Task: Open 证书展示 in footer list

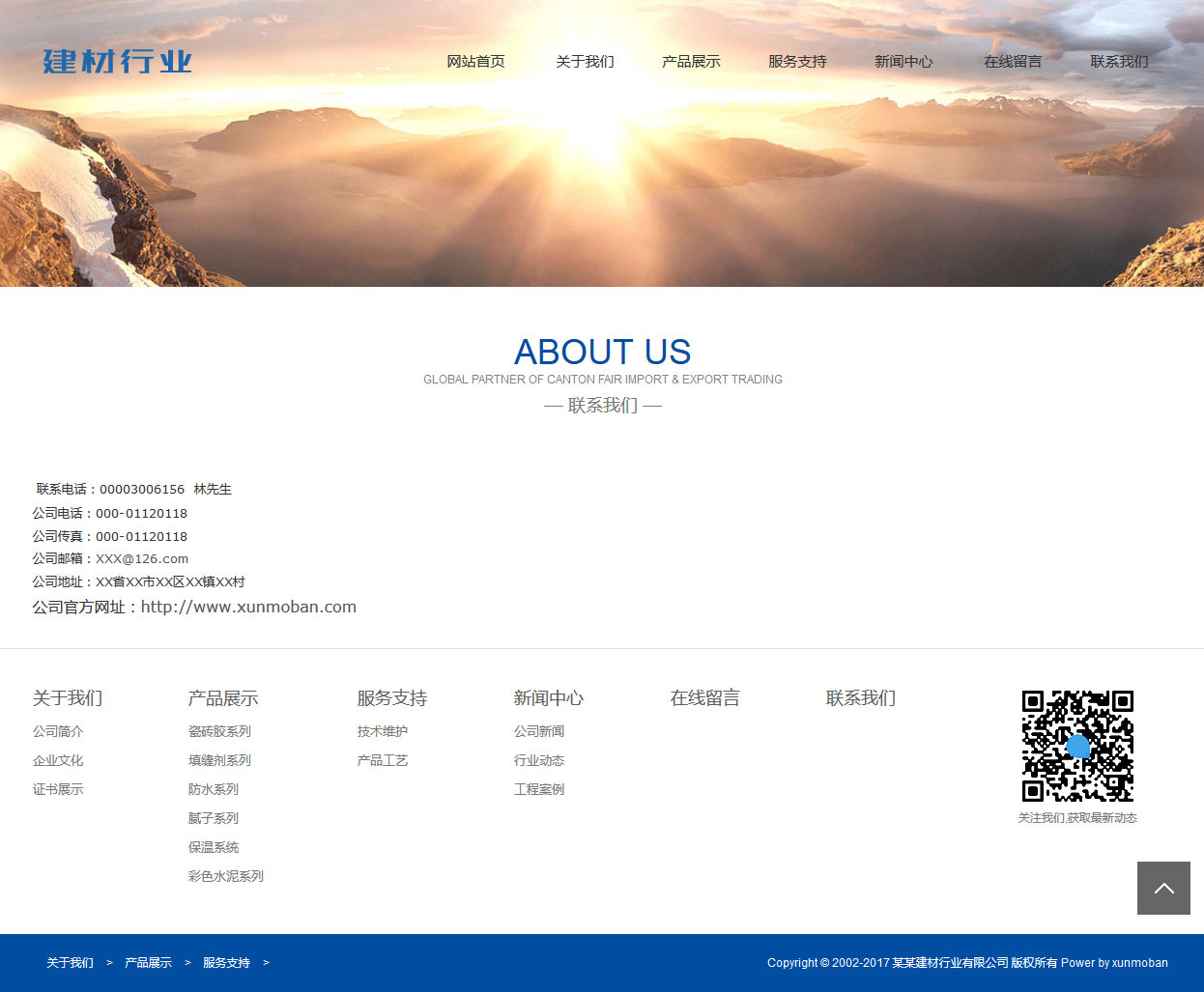Action: [58, 789]
